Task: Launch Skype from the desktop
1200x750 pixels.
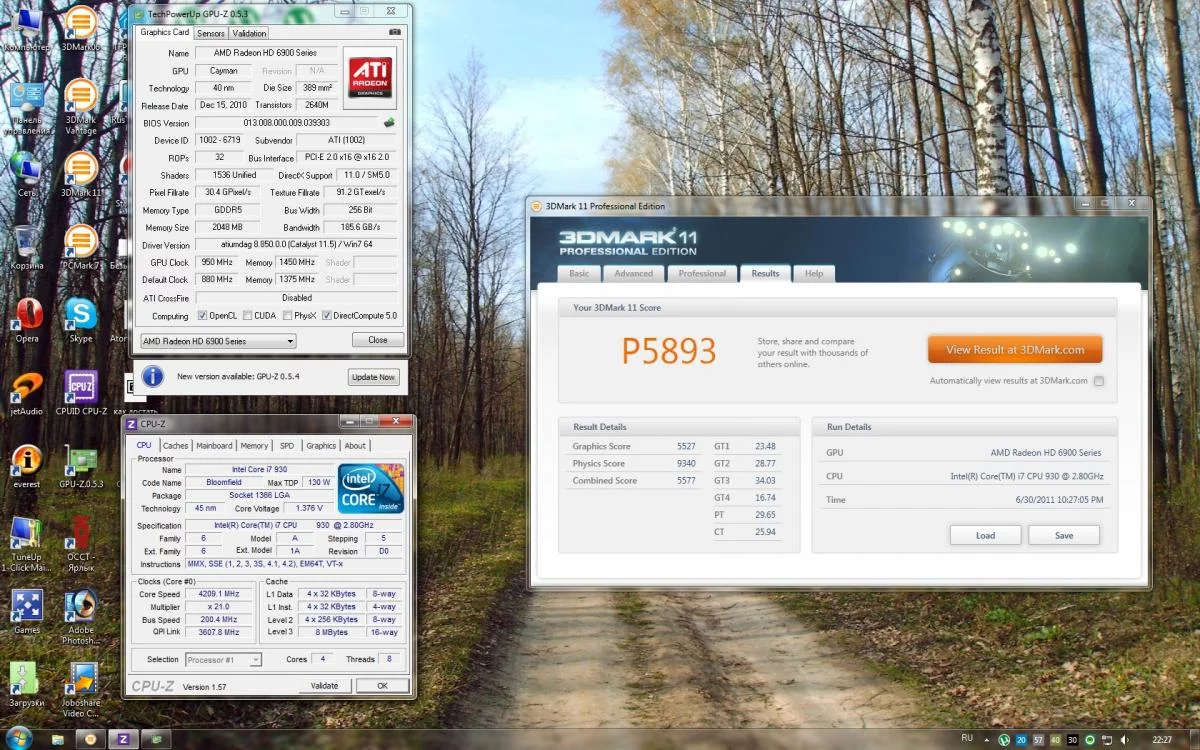Action: point(80,321)
